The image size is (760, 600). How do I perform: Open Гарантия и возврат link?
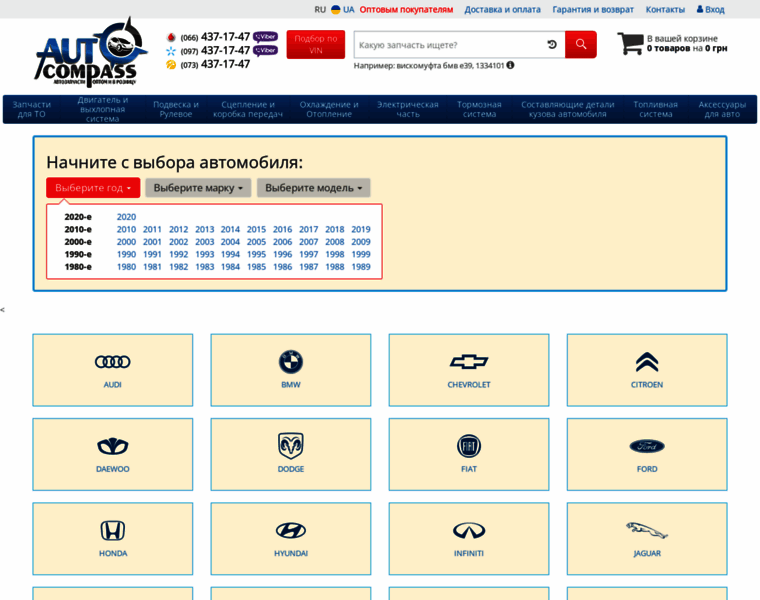tap(593, 9)
